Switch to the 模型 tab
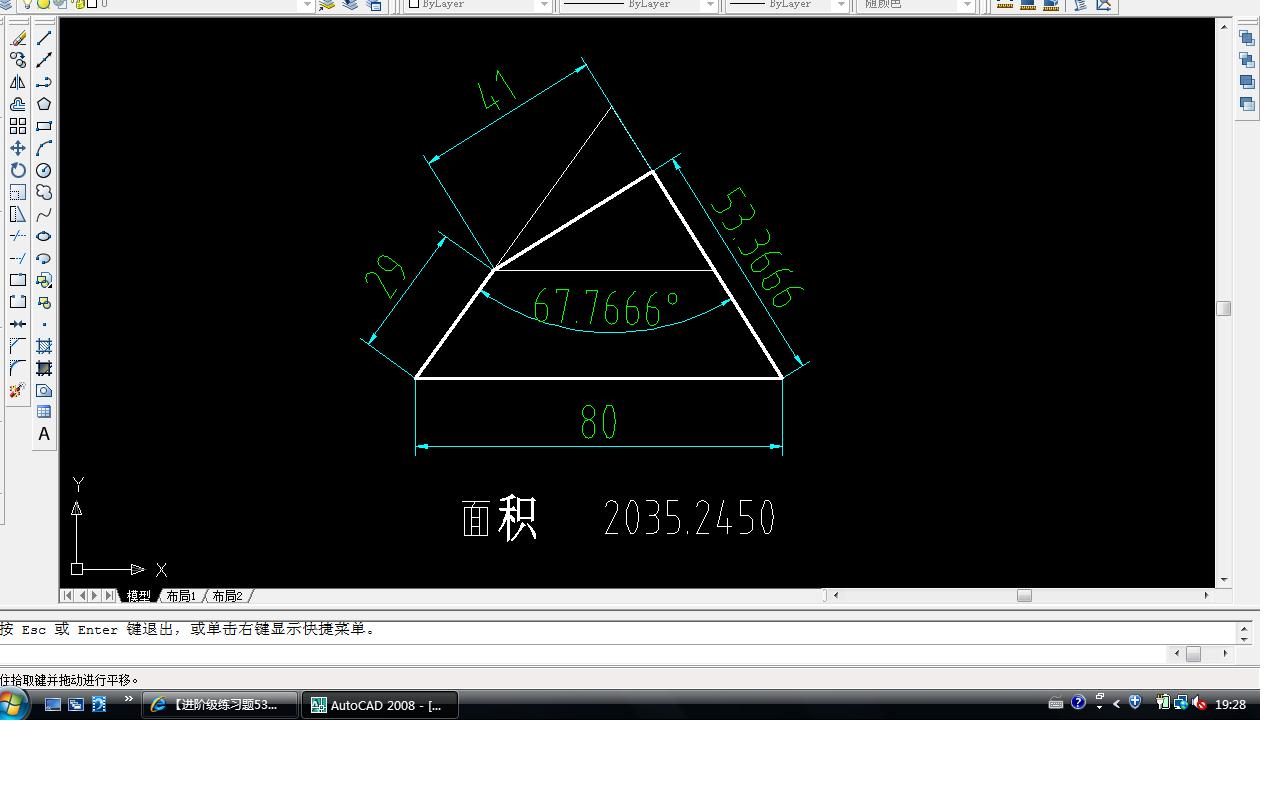 pos(138,595)
